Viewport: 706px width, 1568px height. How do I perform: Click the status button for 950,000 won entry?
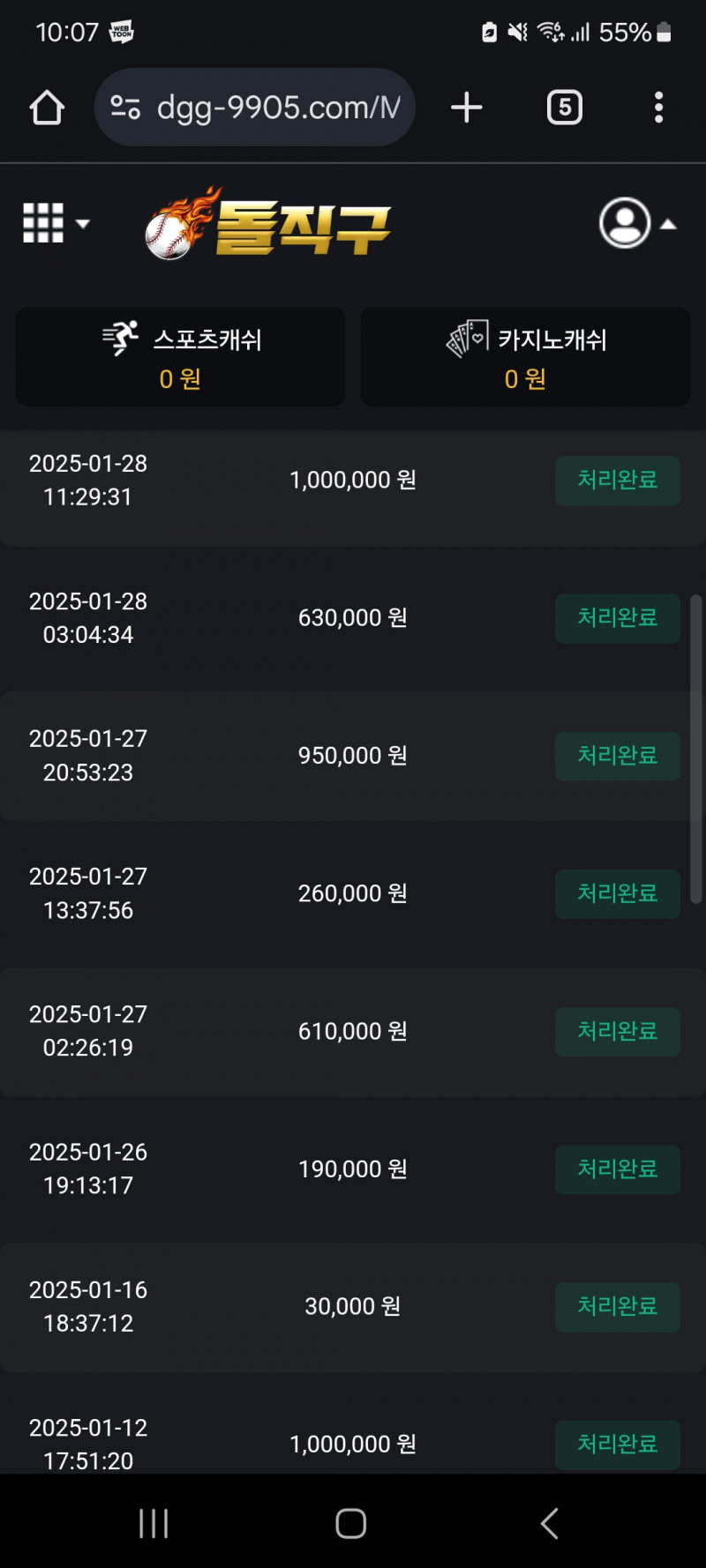pyautogui.click(x=617, y=756)
